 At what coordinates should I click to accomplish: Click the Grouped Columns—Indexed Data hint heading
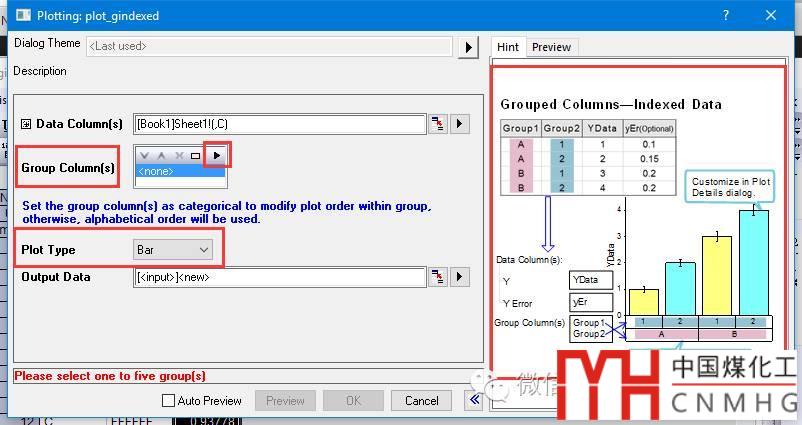[611, 104]
